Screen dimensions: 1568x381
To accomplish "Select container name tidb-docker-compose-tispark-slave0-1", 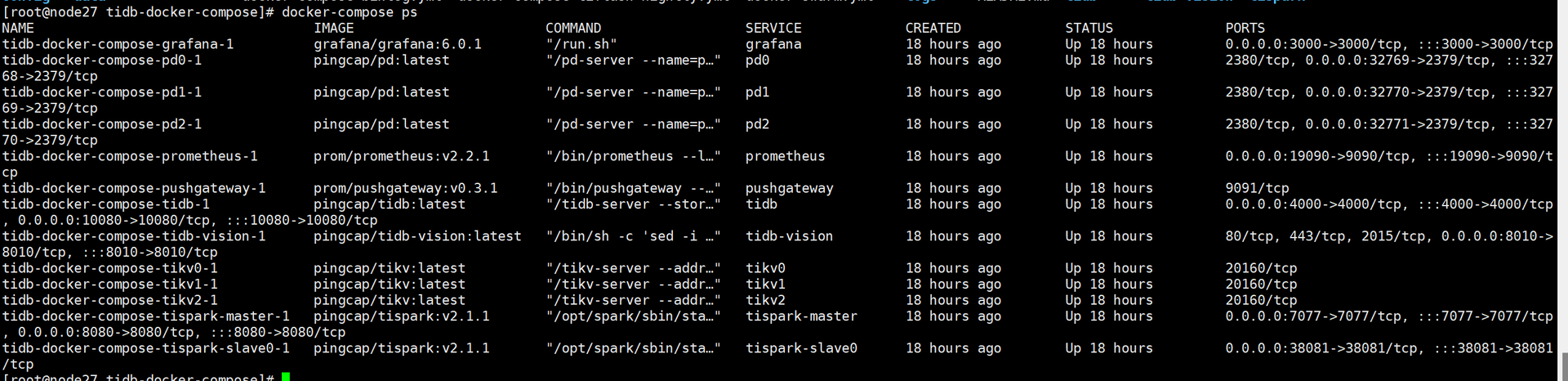I will tap(146, 348).
